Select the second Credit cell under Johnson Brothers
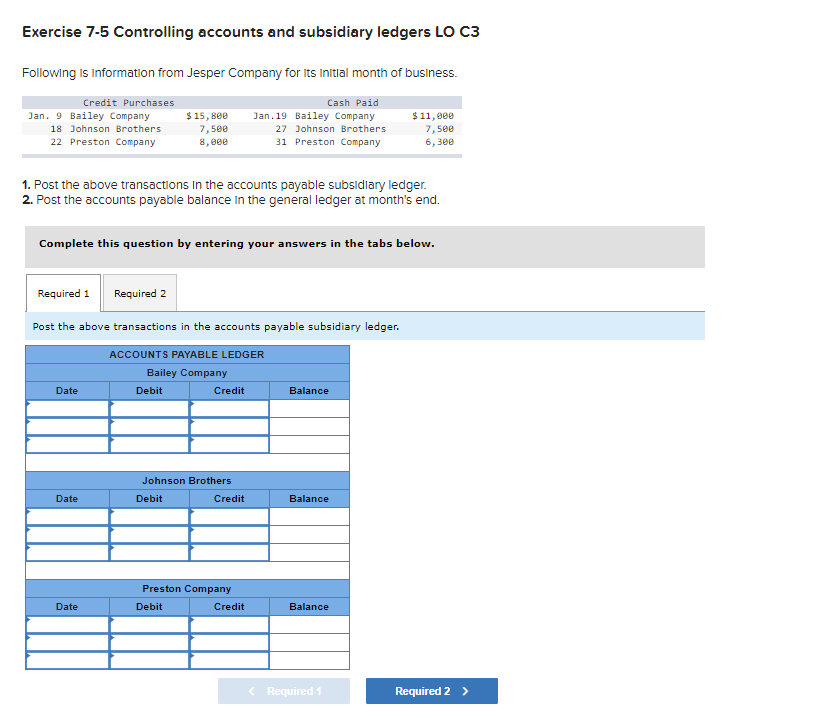This screenshot has height=718, width=830. [228, 533]
